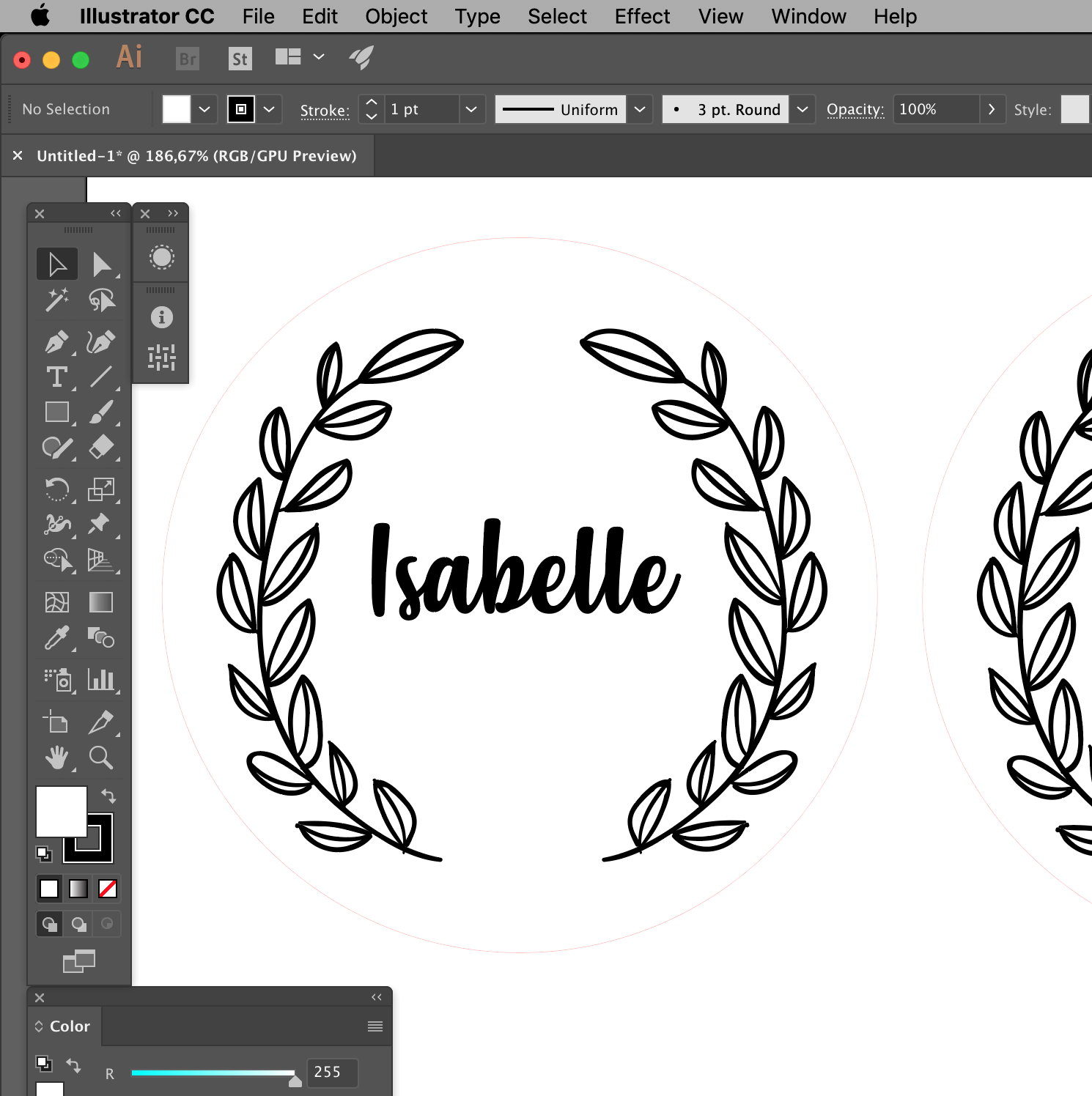The width and height of the screenshot is (1092, 1096).
Task: Enable Draw Inside mode
Action: pos(107,924)
